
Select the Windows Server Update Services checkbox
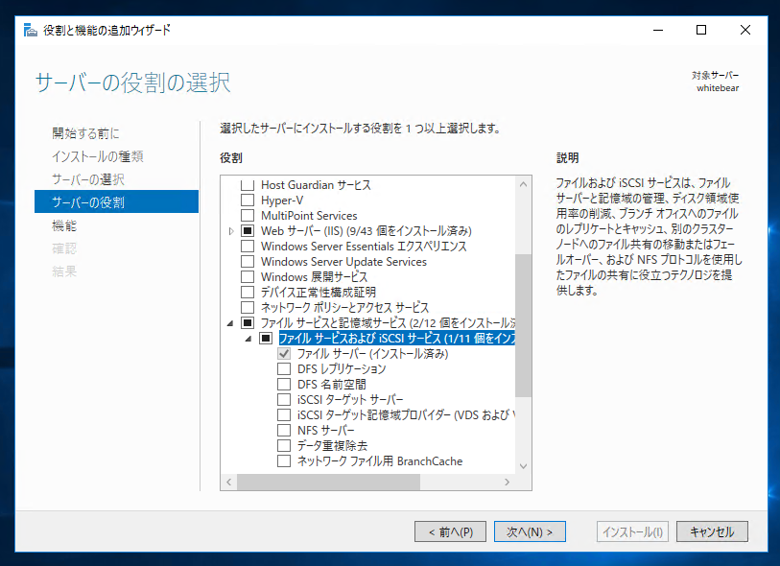[247, 262]
